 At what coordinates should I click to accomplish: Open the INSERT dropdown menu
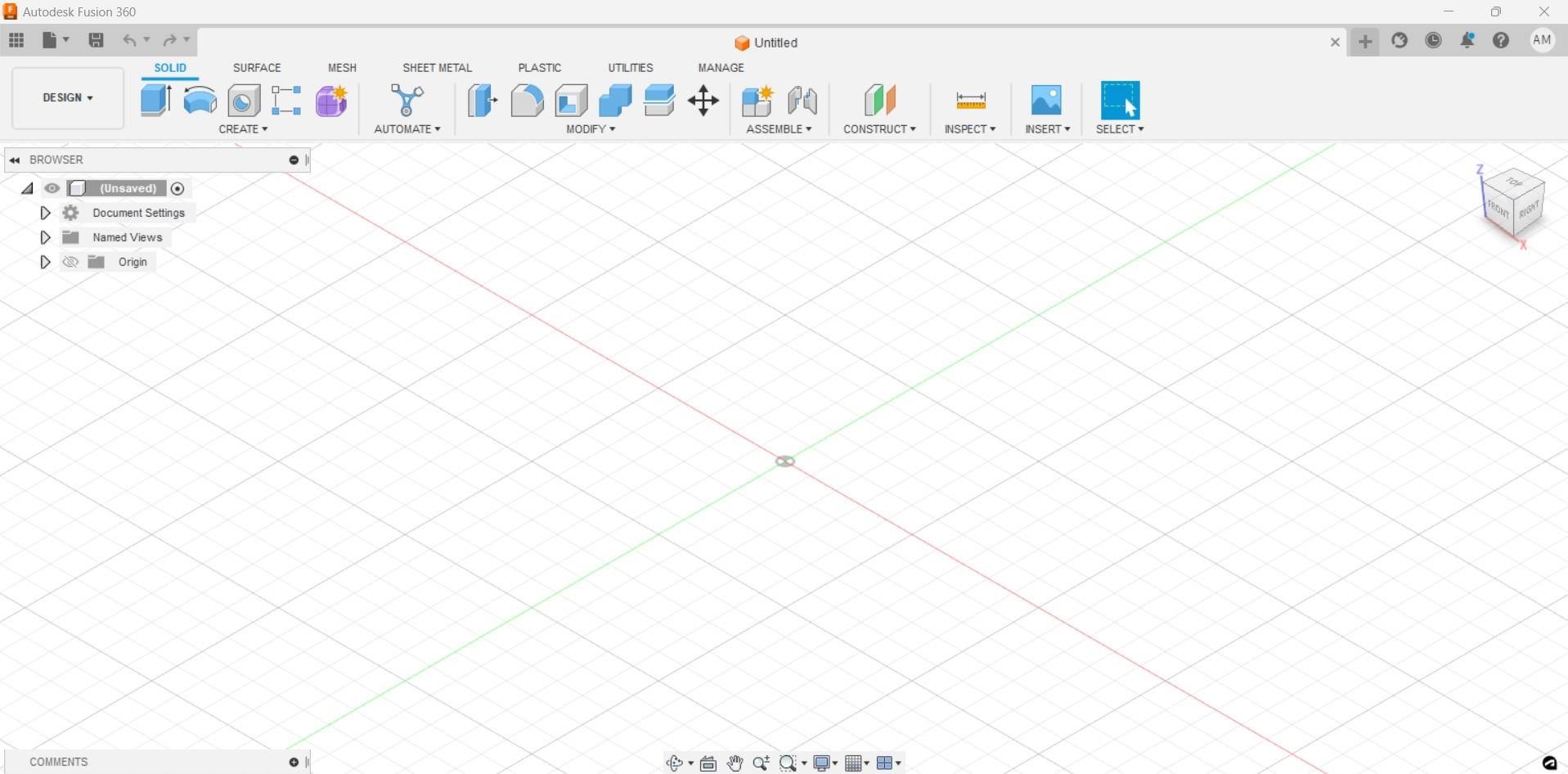click(x=1048, y=129)
